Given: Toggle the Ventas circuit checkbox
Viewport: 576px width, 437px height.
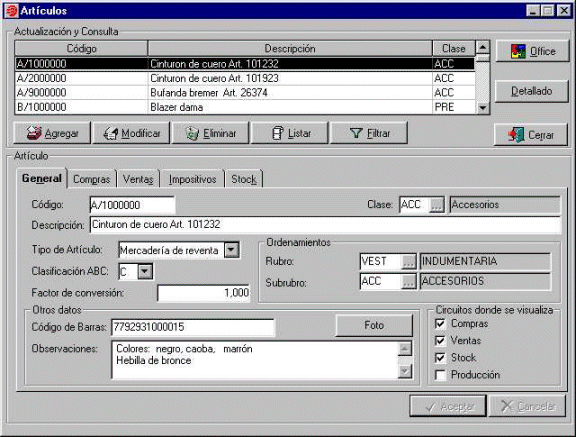Looking at the screenshot, I should [x=440, y=340].
